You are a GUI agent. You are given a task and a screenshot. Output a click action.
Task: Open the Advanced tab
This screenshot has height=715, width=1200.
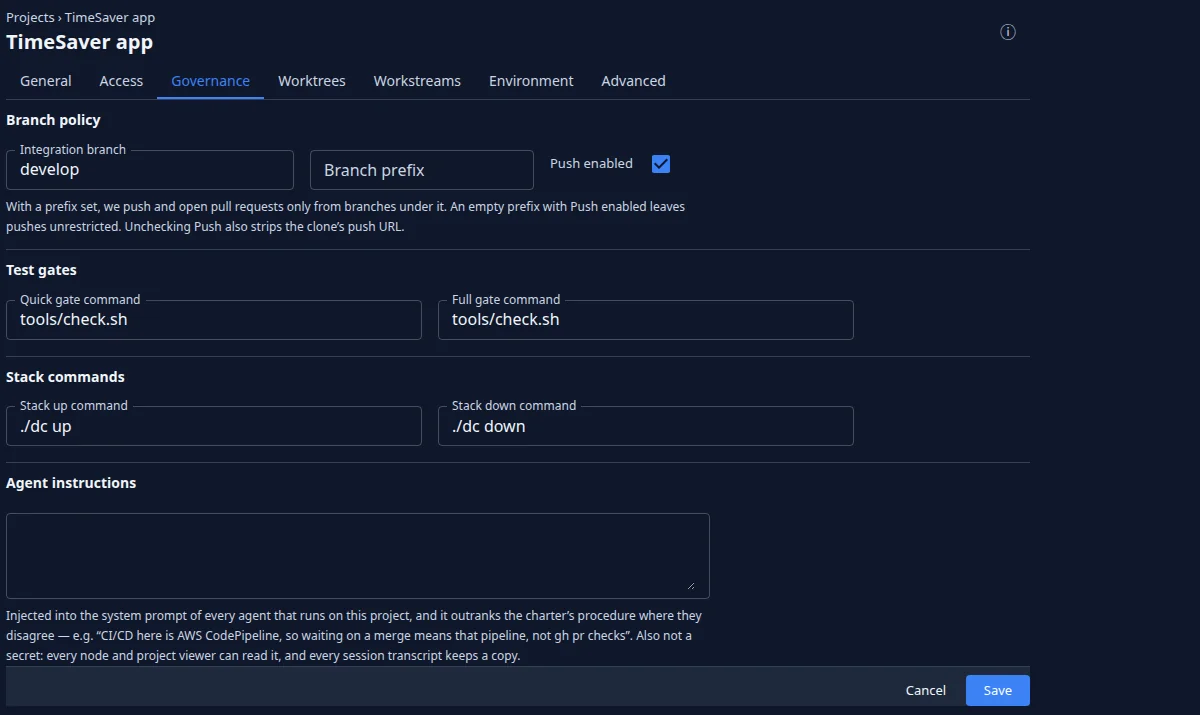pyautogui.click(x=633, y=81)
